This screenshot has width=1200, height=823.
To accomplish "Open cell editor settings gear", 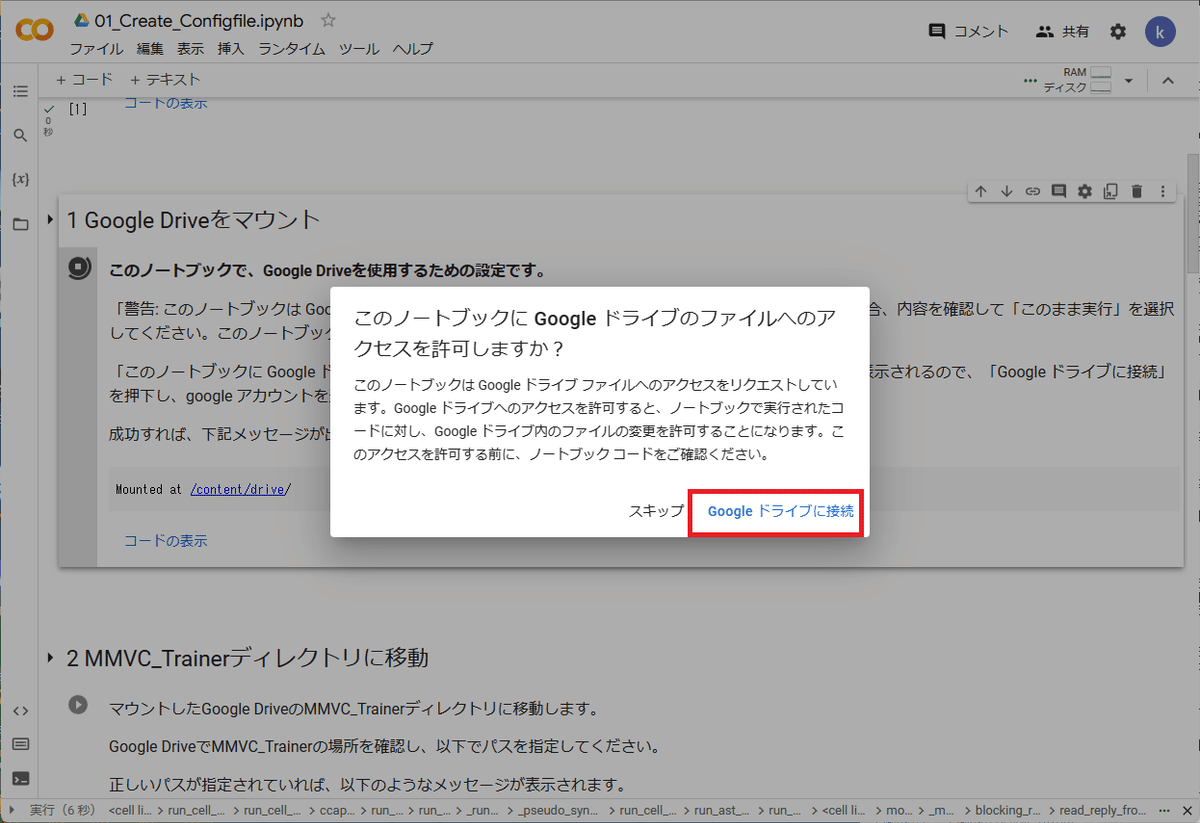I will [x=1085, y=191].
